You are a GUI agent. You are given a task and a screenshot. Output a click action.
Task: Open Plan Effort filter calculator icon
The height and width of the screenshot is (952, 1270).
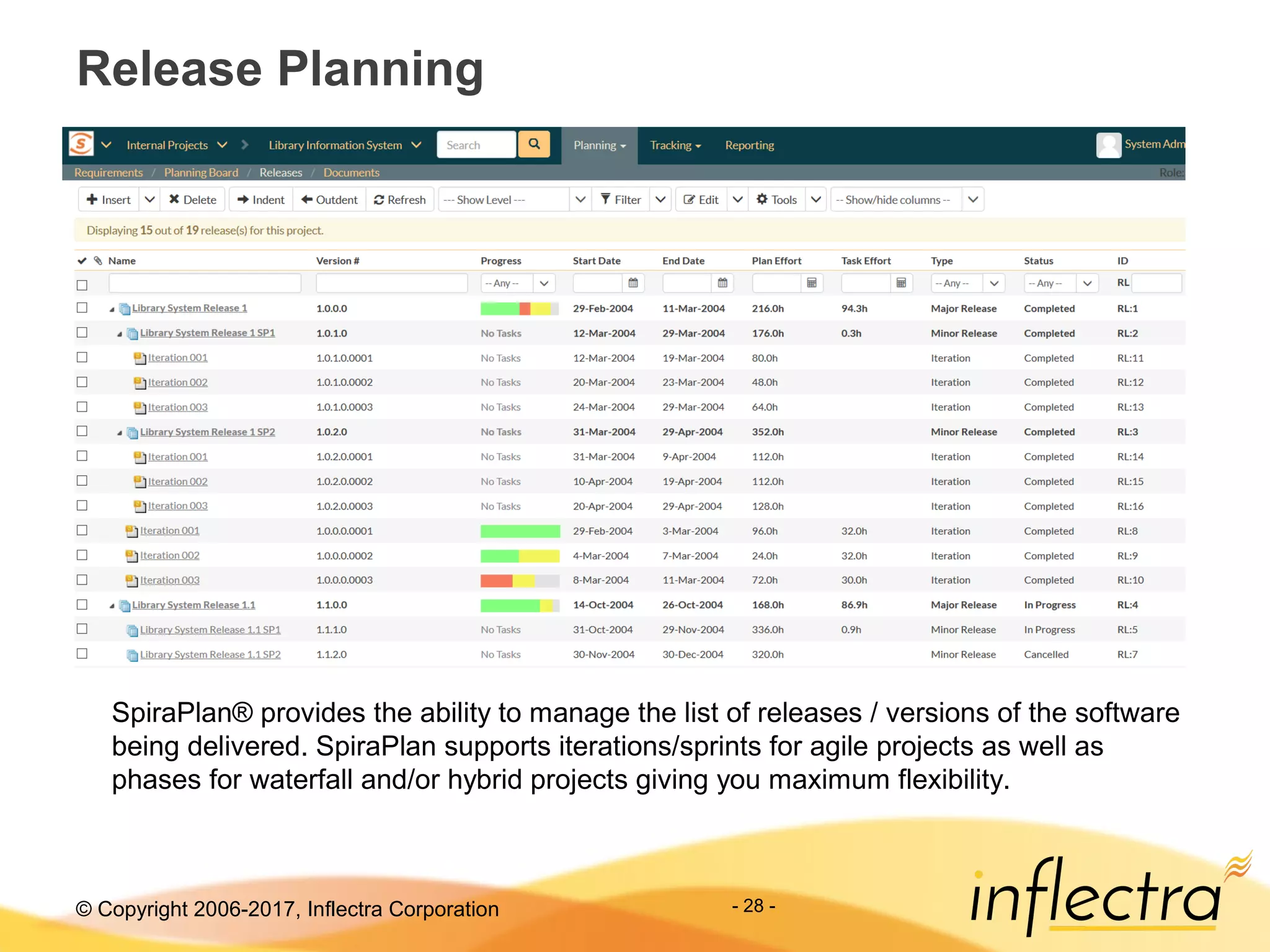point(812,283)
